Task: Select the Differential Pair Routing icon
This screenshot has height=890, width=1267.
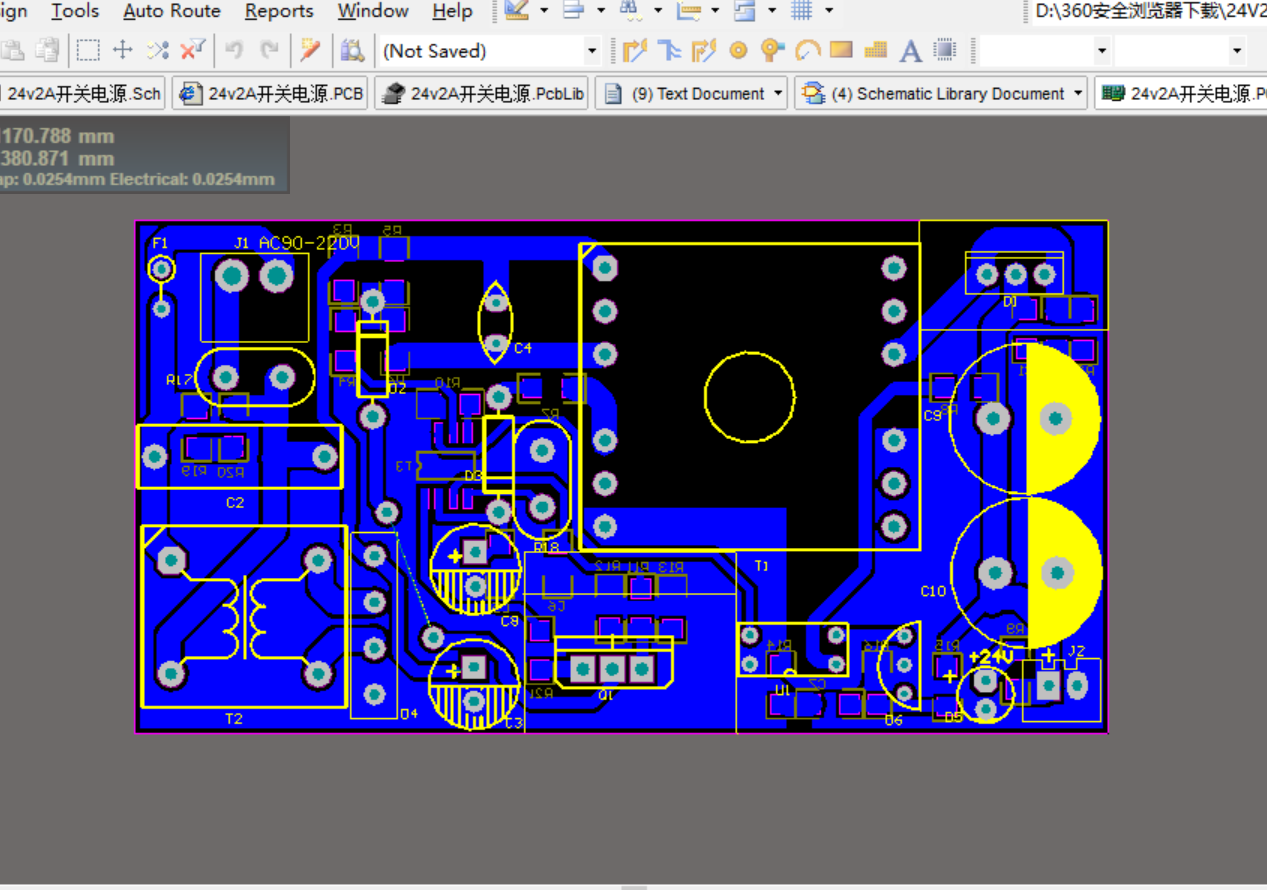Action: (x=704, y=50)
